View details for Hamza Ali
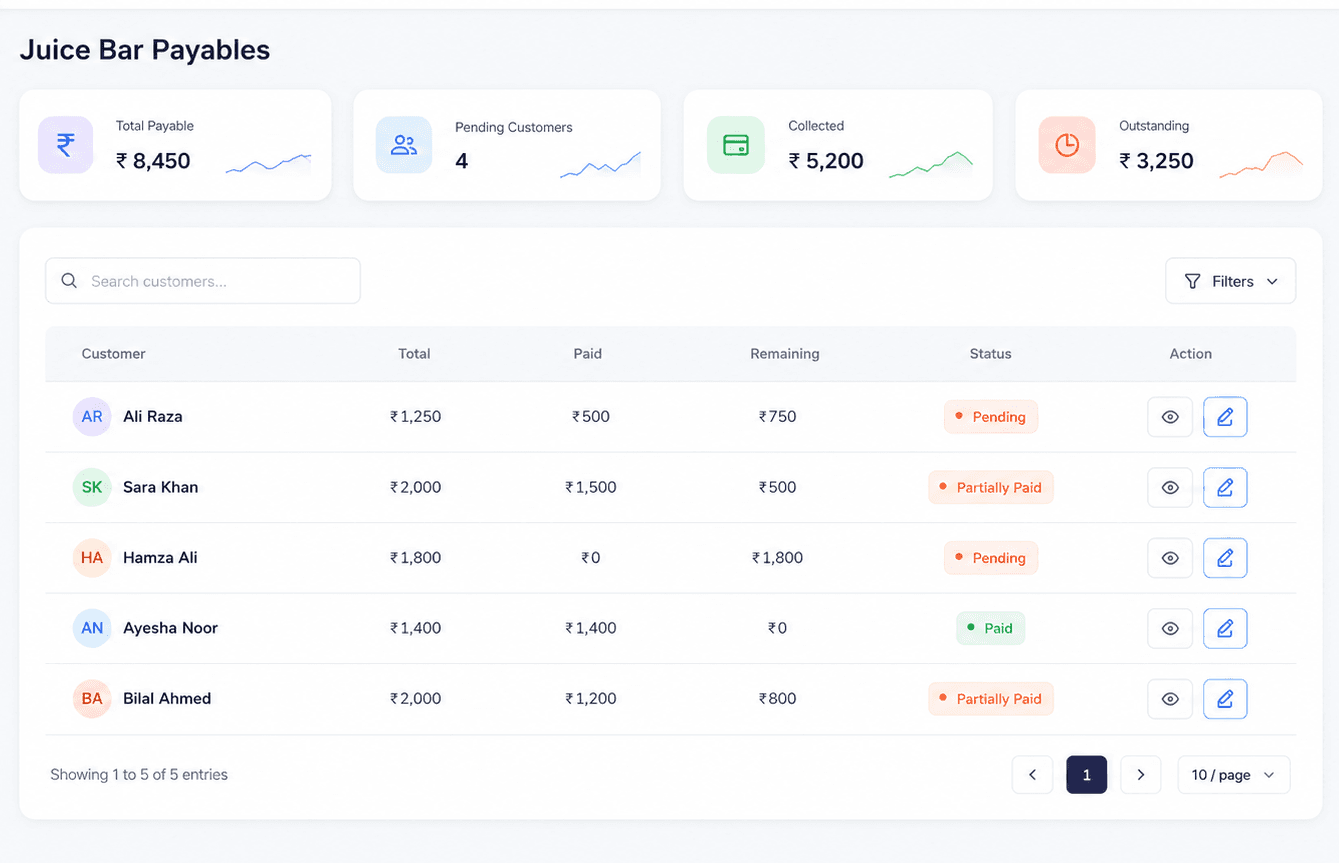This screenshot has height=863, width=1339. click(x=1170, y=558)
